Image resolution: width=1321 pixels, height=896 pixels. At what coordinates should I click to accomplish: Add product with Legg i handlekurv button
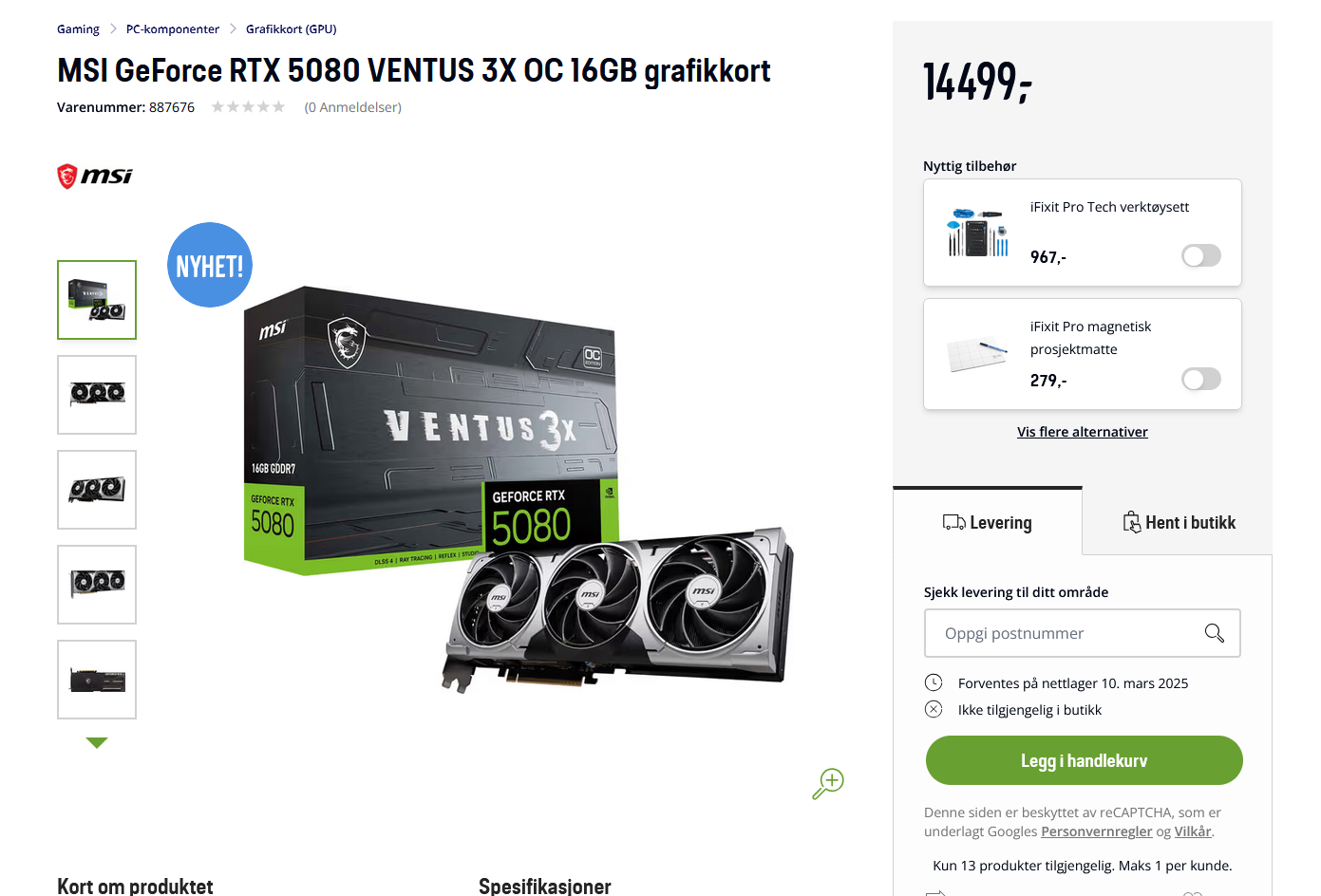(x=1085, y=760)
